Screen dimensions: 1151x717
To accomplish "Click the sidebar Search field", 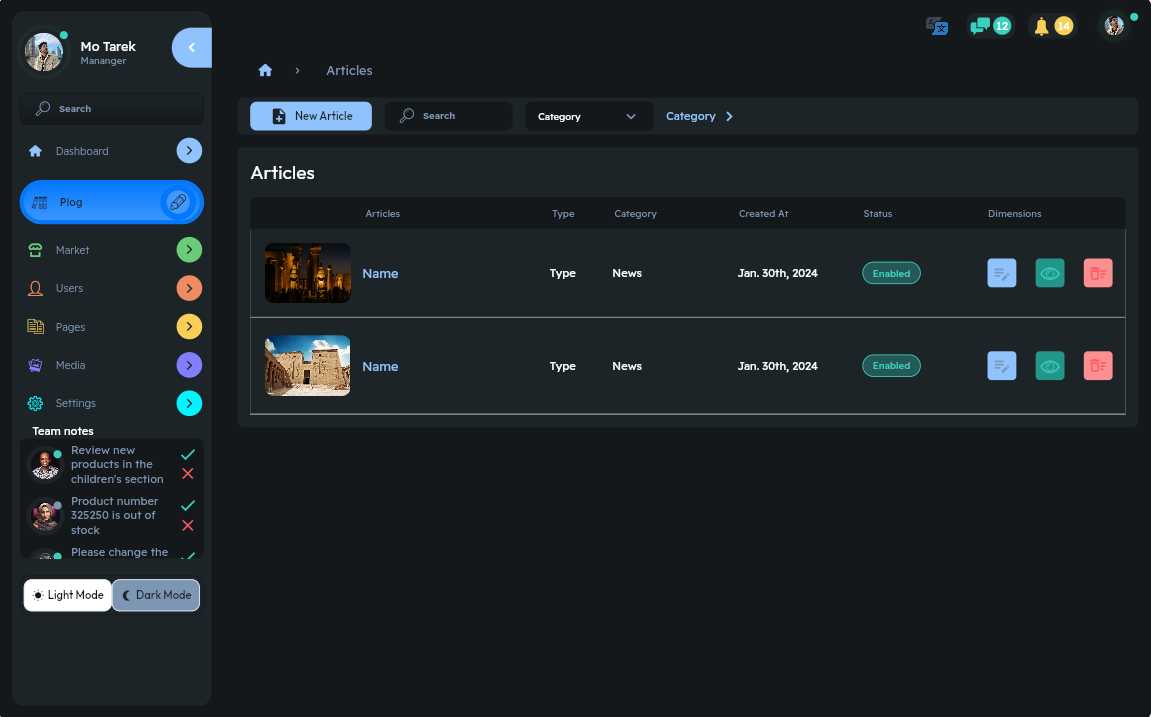I will [x=112, y=108].
